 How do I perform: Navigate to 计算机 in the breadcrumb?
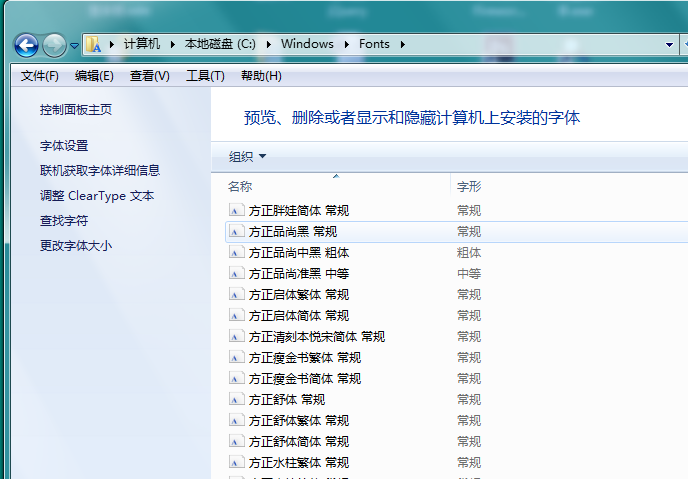[142, 44]
